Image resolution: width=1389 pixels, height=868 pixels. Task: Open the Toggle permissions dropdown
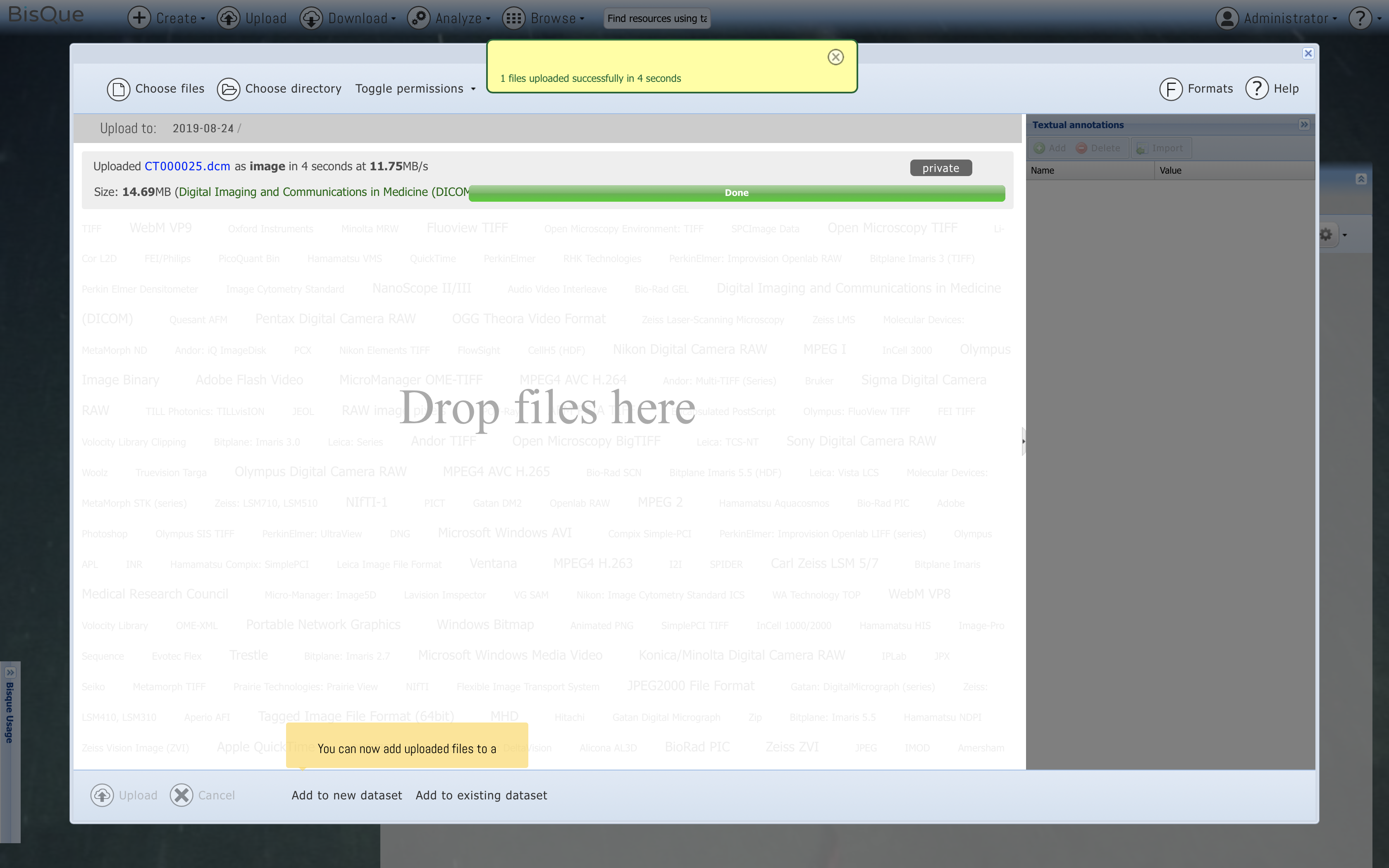[x=415, y=89]
